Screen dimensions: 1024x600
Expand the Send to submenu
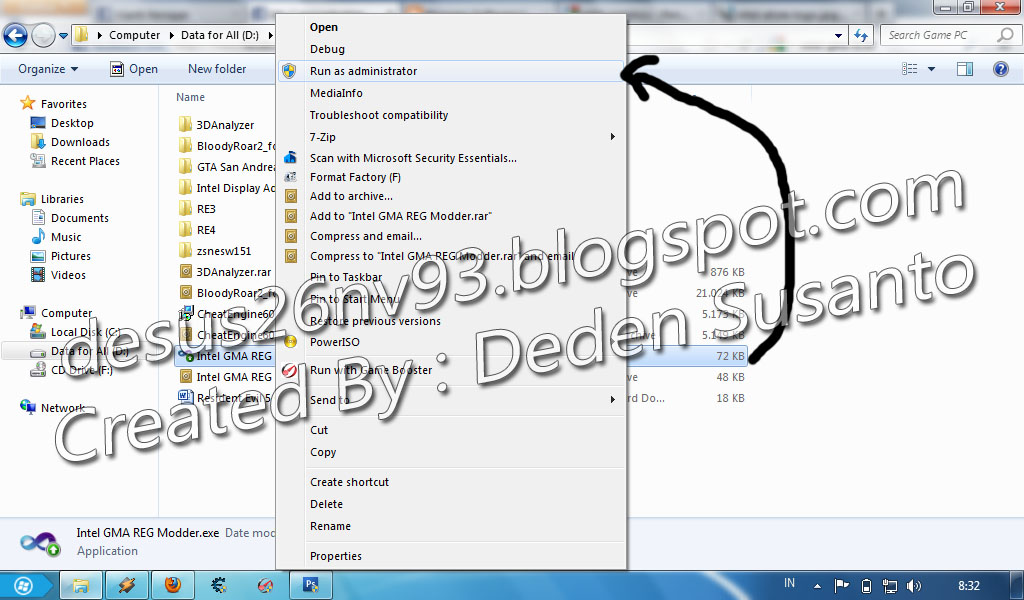(x=451, y=400)
